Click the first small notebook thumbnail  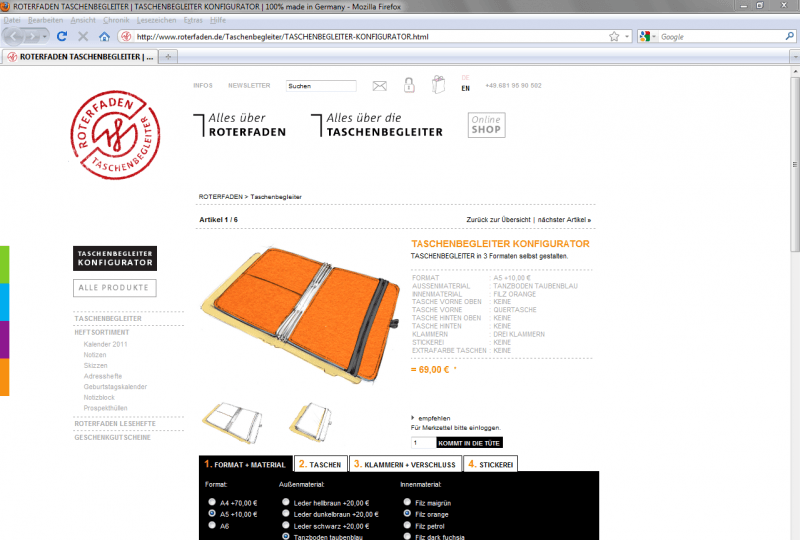click(233, 423)
